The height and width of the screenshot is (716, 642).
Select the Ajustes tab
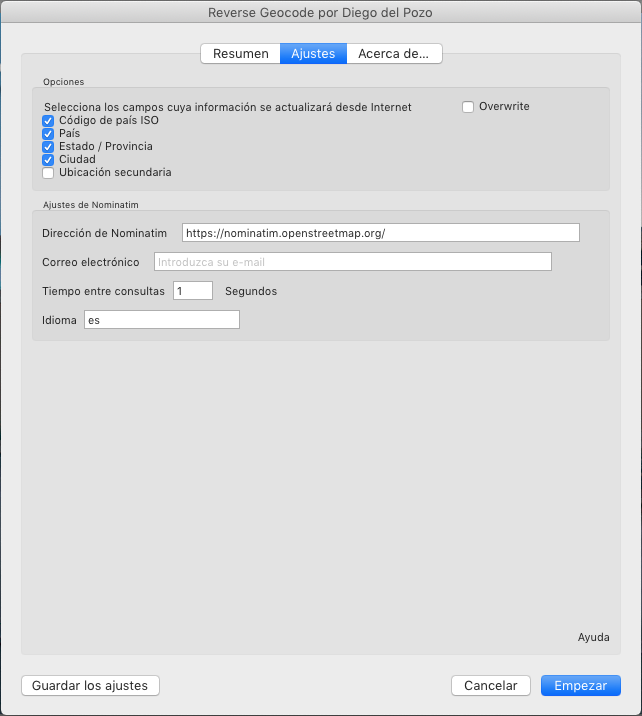pos(313,54)
